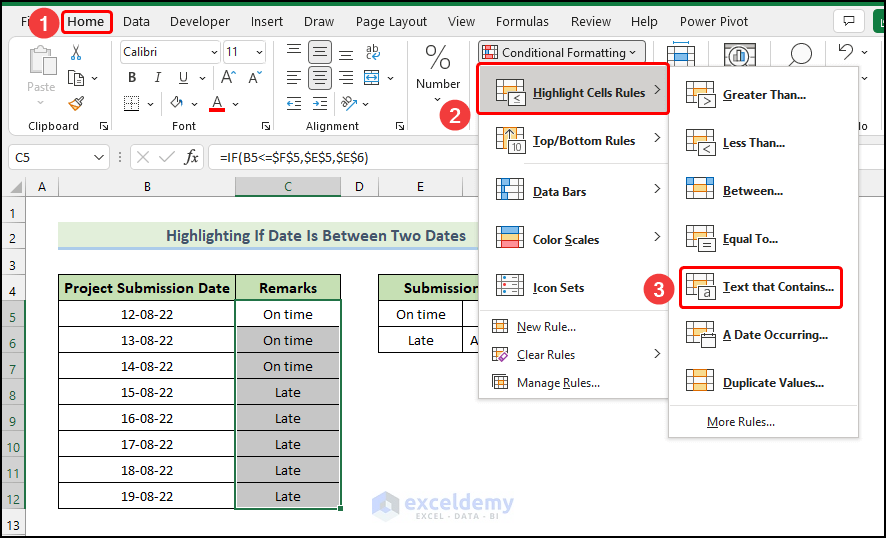Choose New Rule... from the menu
This screenshot has width=886, height=538.
(x=573, y=327)
